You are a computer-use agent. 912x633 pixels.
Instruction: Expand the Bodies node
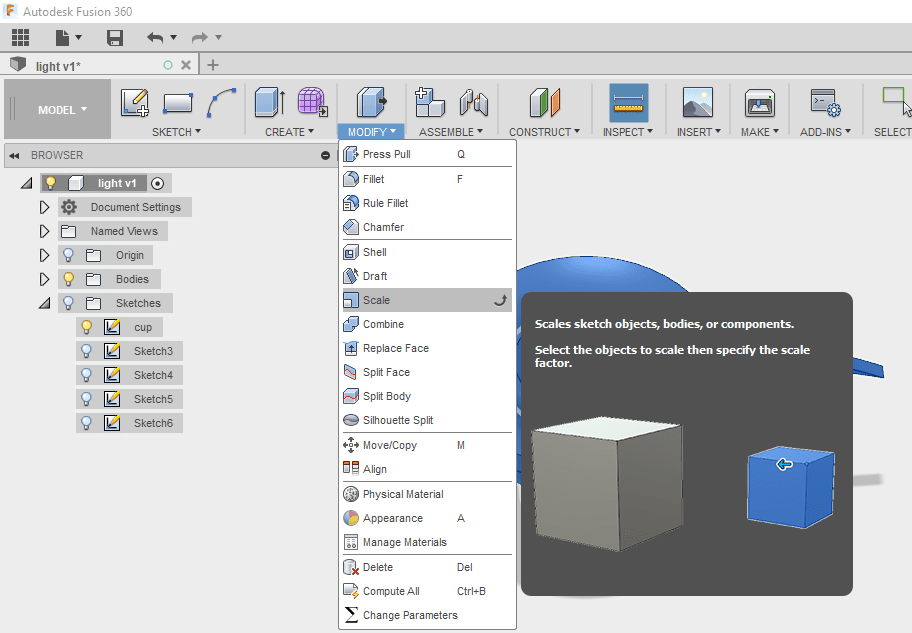[x=44, y=279]
